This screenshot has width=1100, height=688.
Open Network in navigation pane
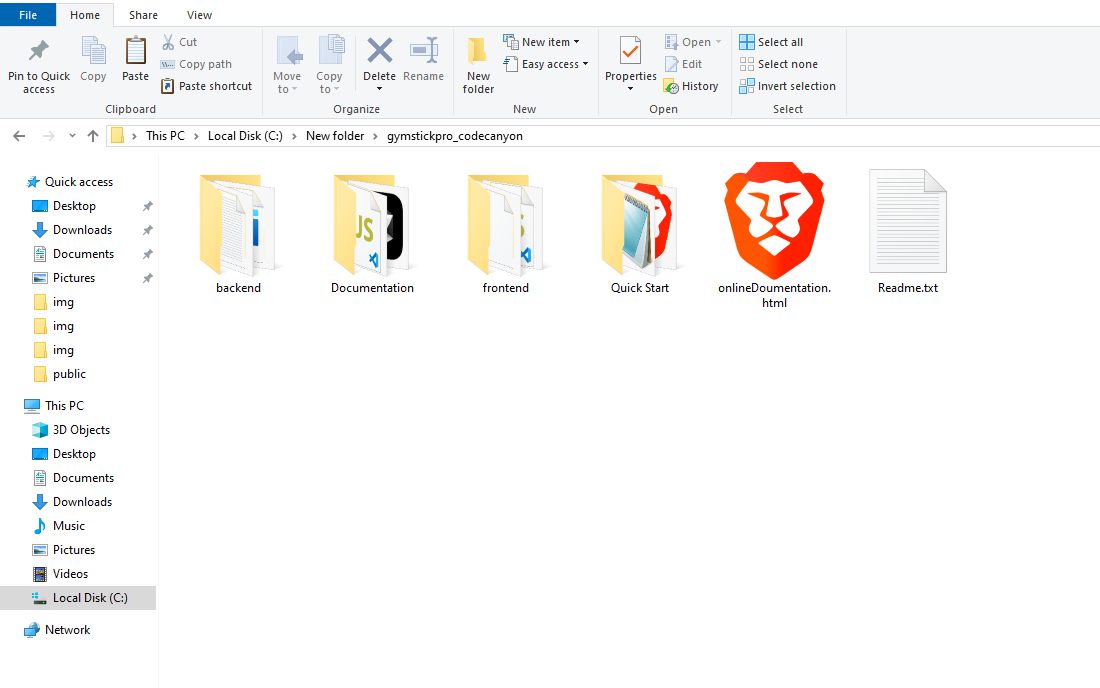point(67,630)
